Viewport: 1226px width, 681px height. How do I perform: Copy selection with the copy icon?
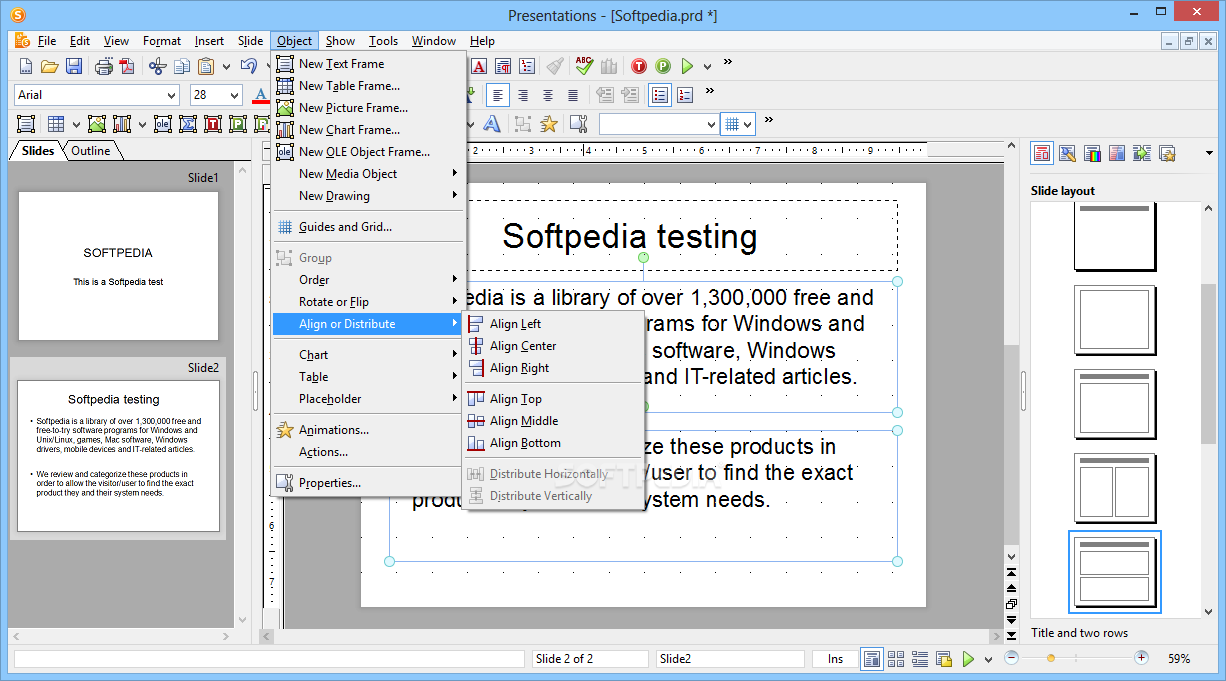coord(182,66)
